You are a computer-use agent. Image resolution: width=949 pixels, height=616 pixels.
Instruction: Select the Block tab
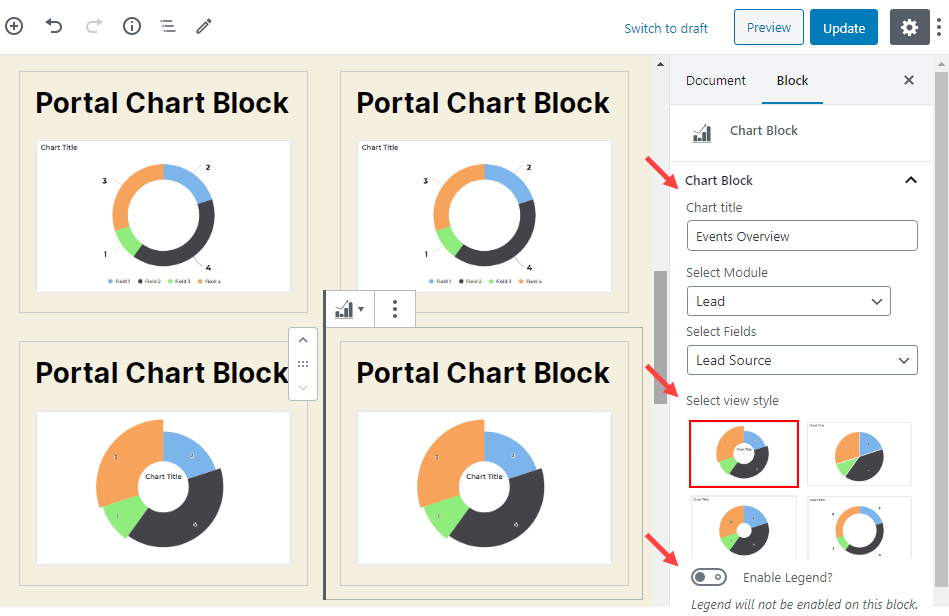792,81
